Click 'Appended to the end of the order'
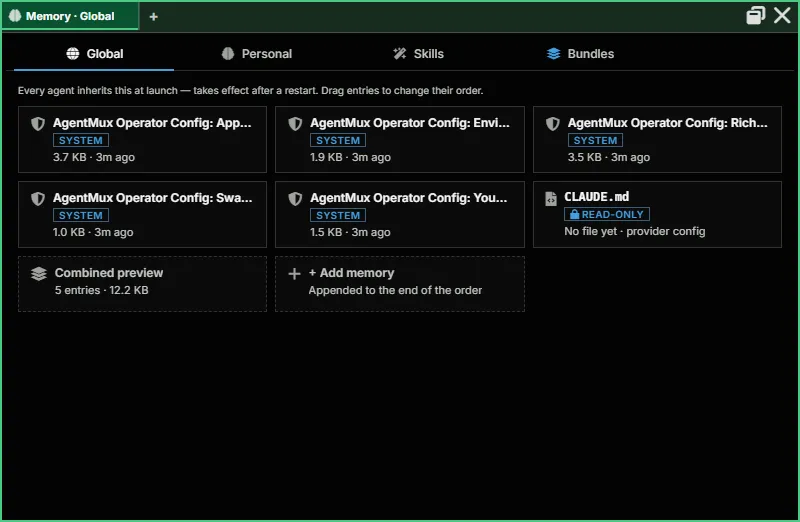This screenshot has height=522, width=800. click(x=395, y=290)
